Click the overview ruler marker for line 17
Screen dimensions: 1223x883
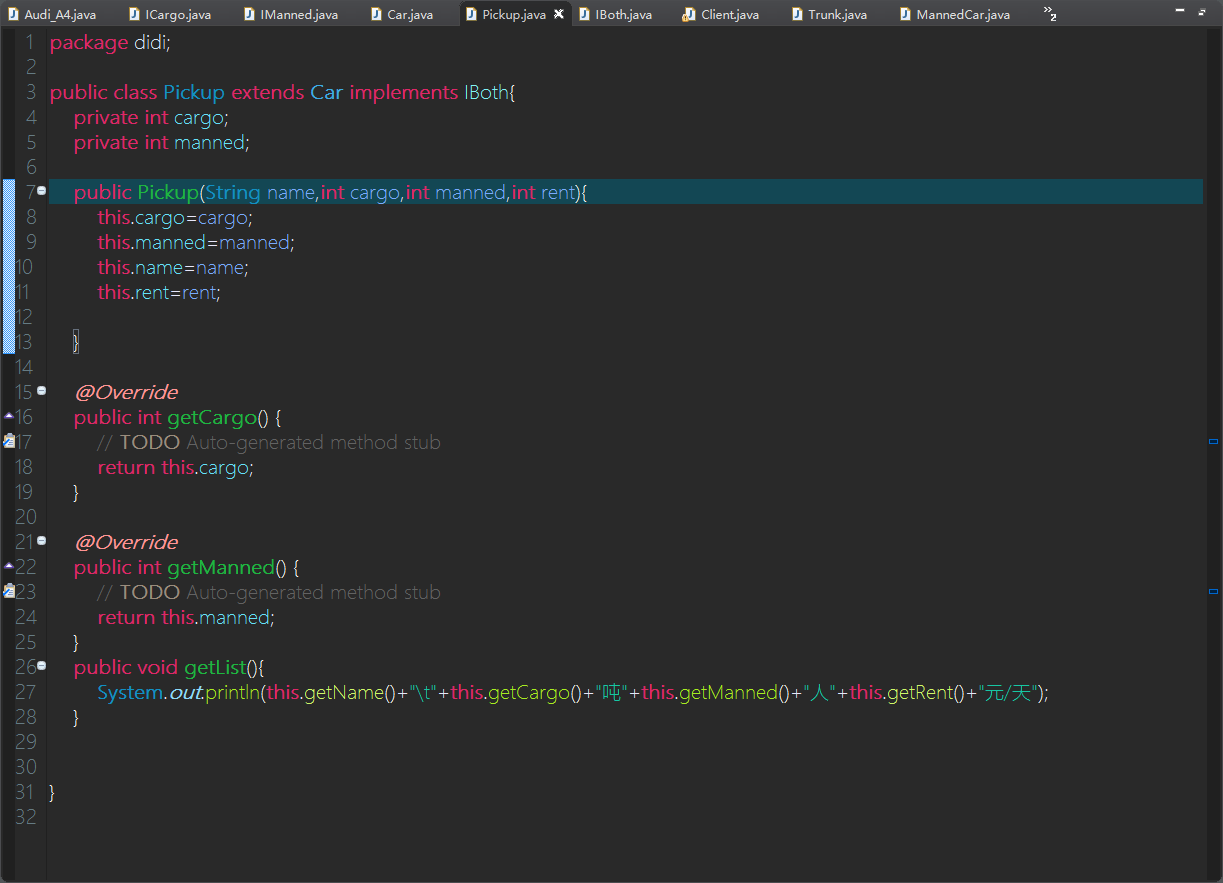coord(1213,441)
